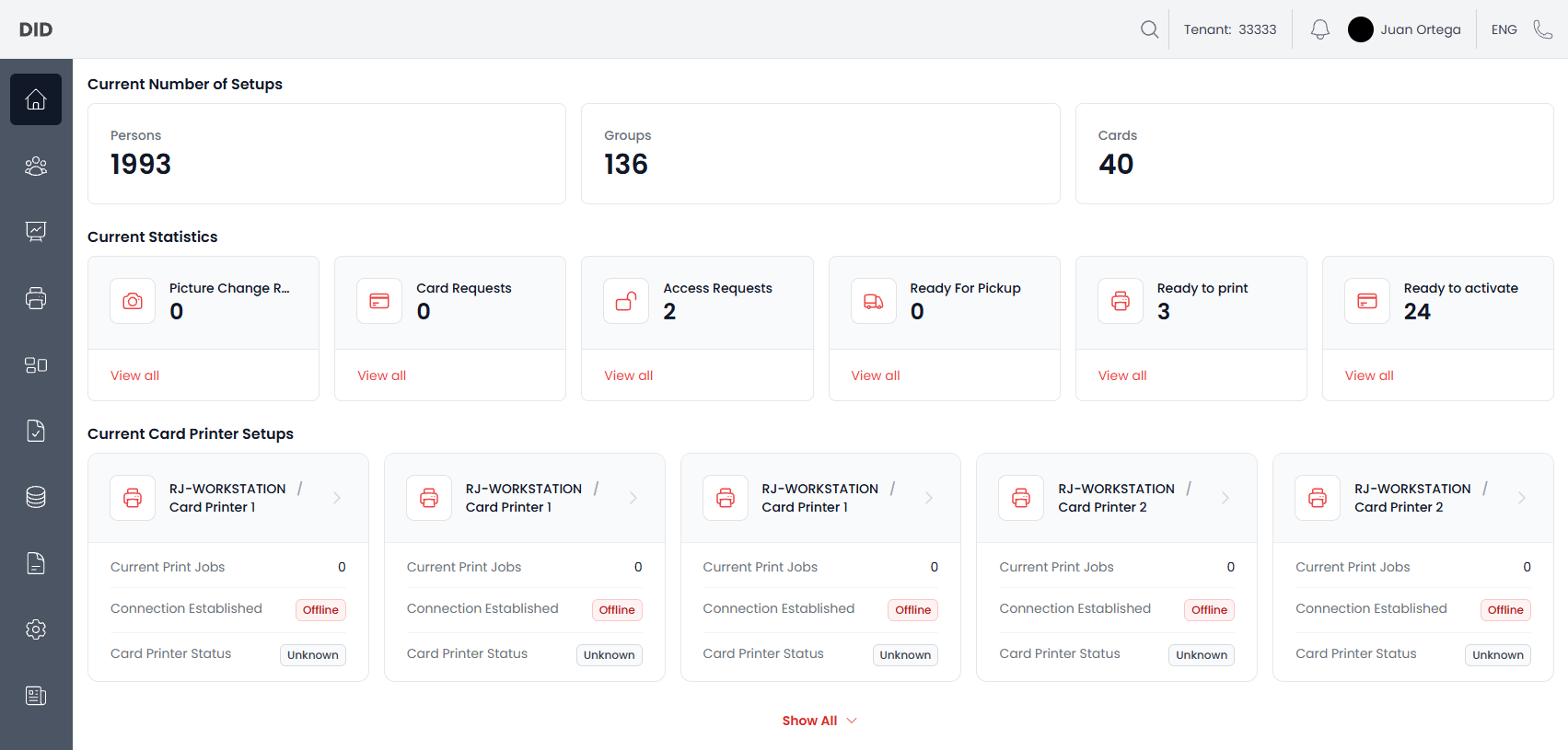1568x750 pixels.
Task: View all Access Requests
Action: click(628, 375)
